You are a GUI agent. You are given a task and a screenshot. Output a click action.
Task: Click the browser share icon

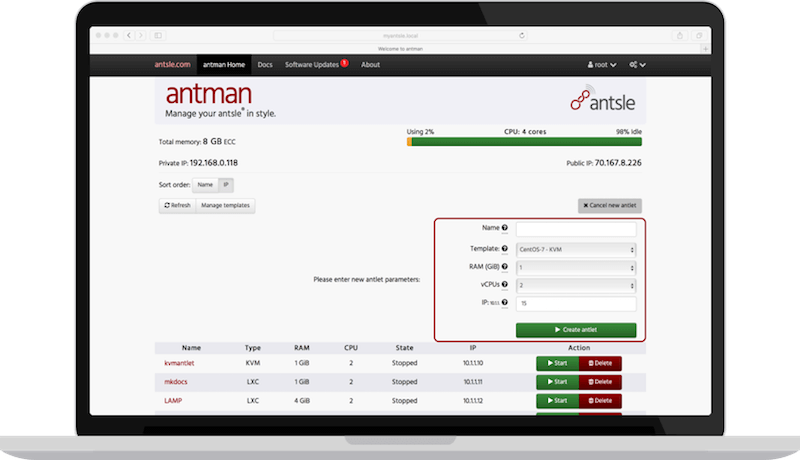pyautogui.click(x=680, y=35)
